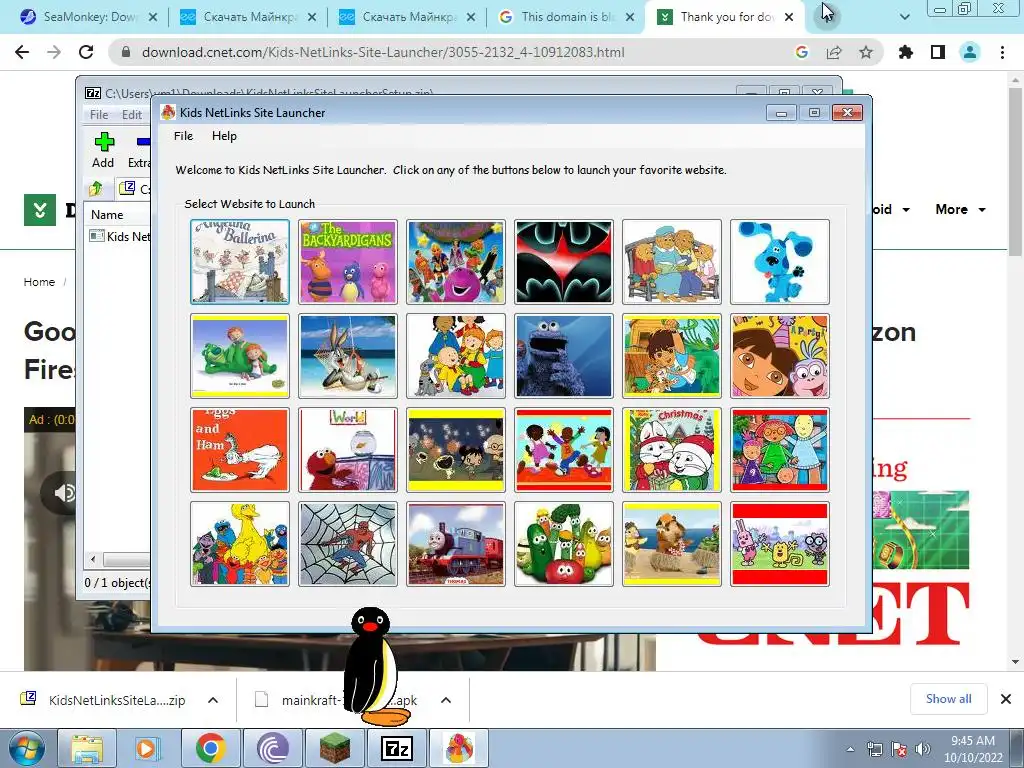Expand the More dropdown on CNET
The image size is (1024, 768).
click(960, 210)
